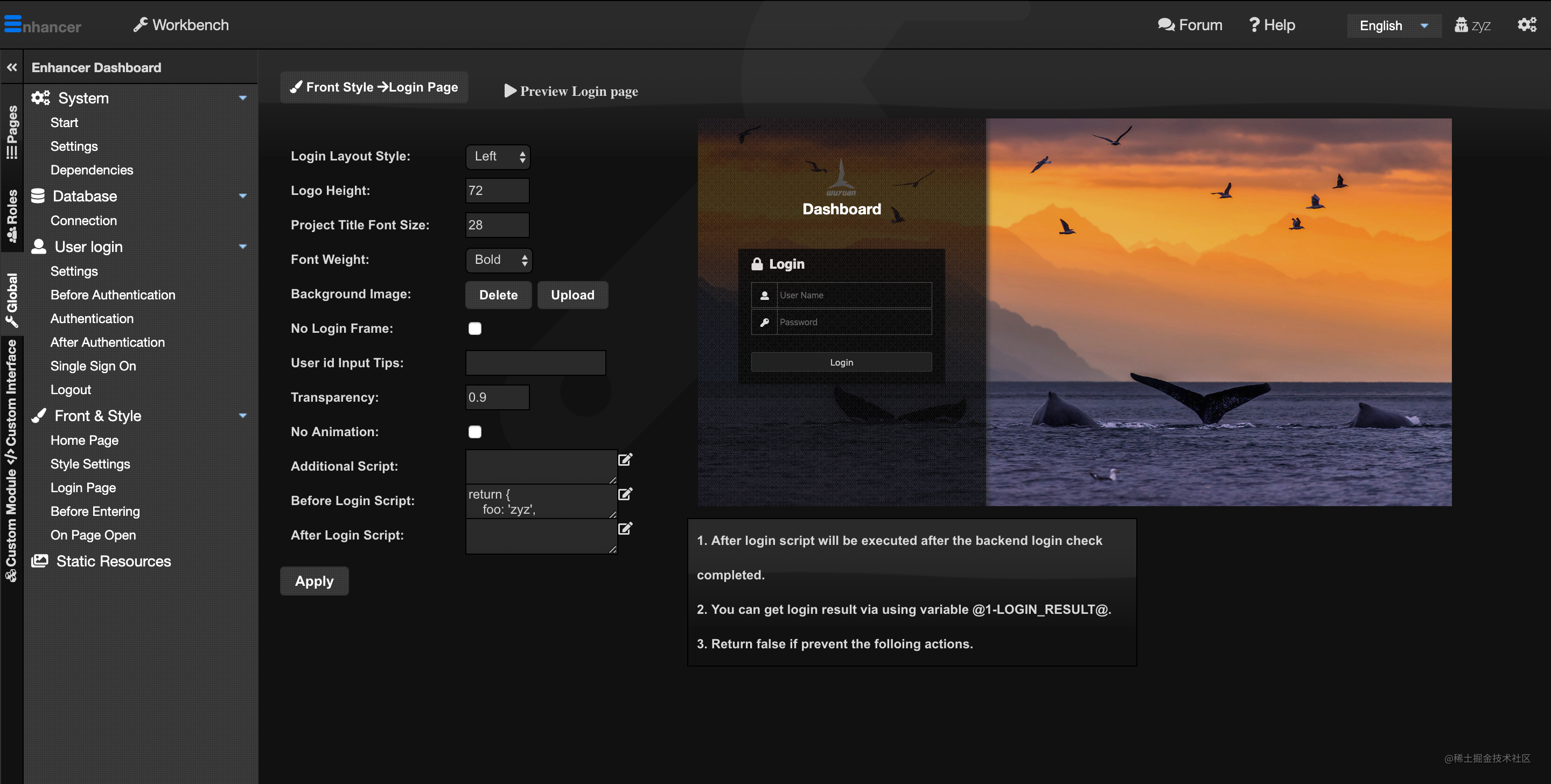
Task: Click the preview Login button
Action: click(841, 362)
